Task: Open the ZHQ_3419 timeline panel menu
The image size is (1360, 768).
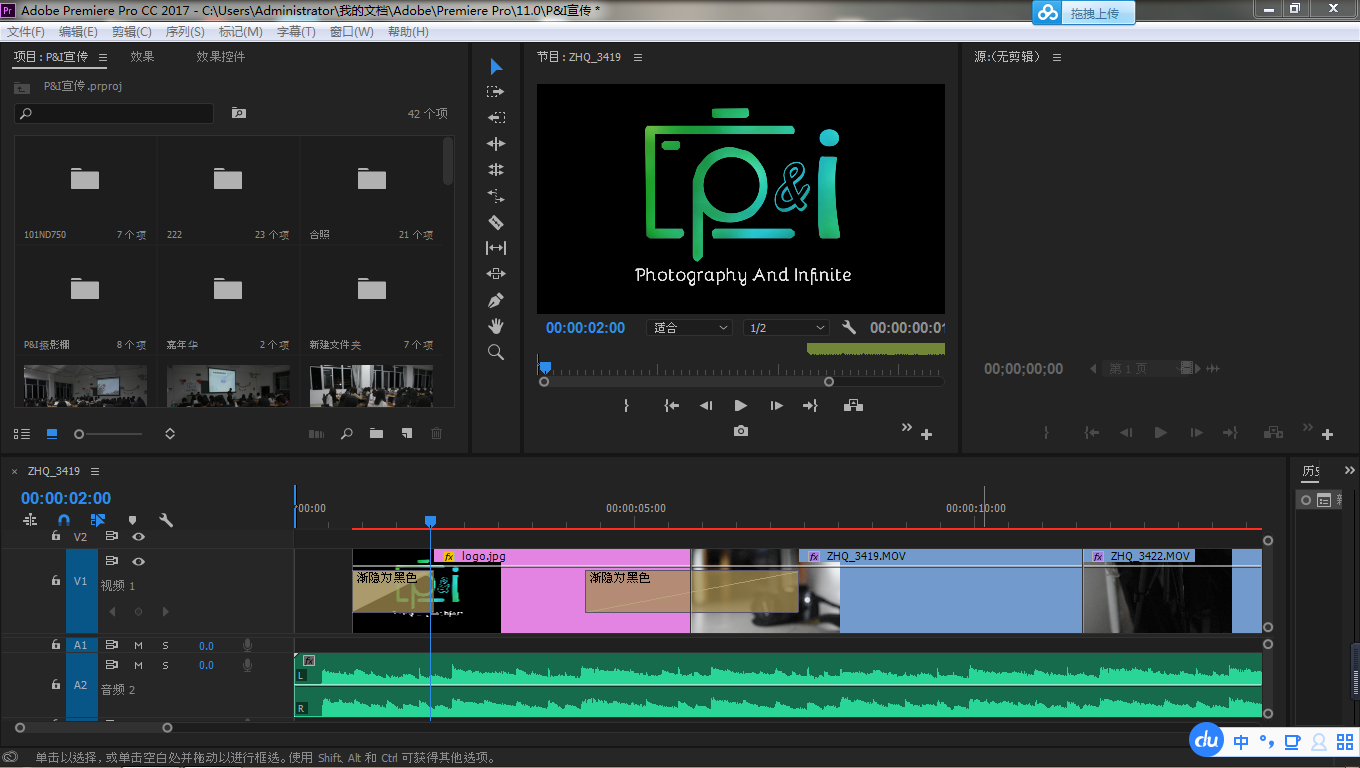Action: (95, 471)
